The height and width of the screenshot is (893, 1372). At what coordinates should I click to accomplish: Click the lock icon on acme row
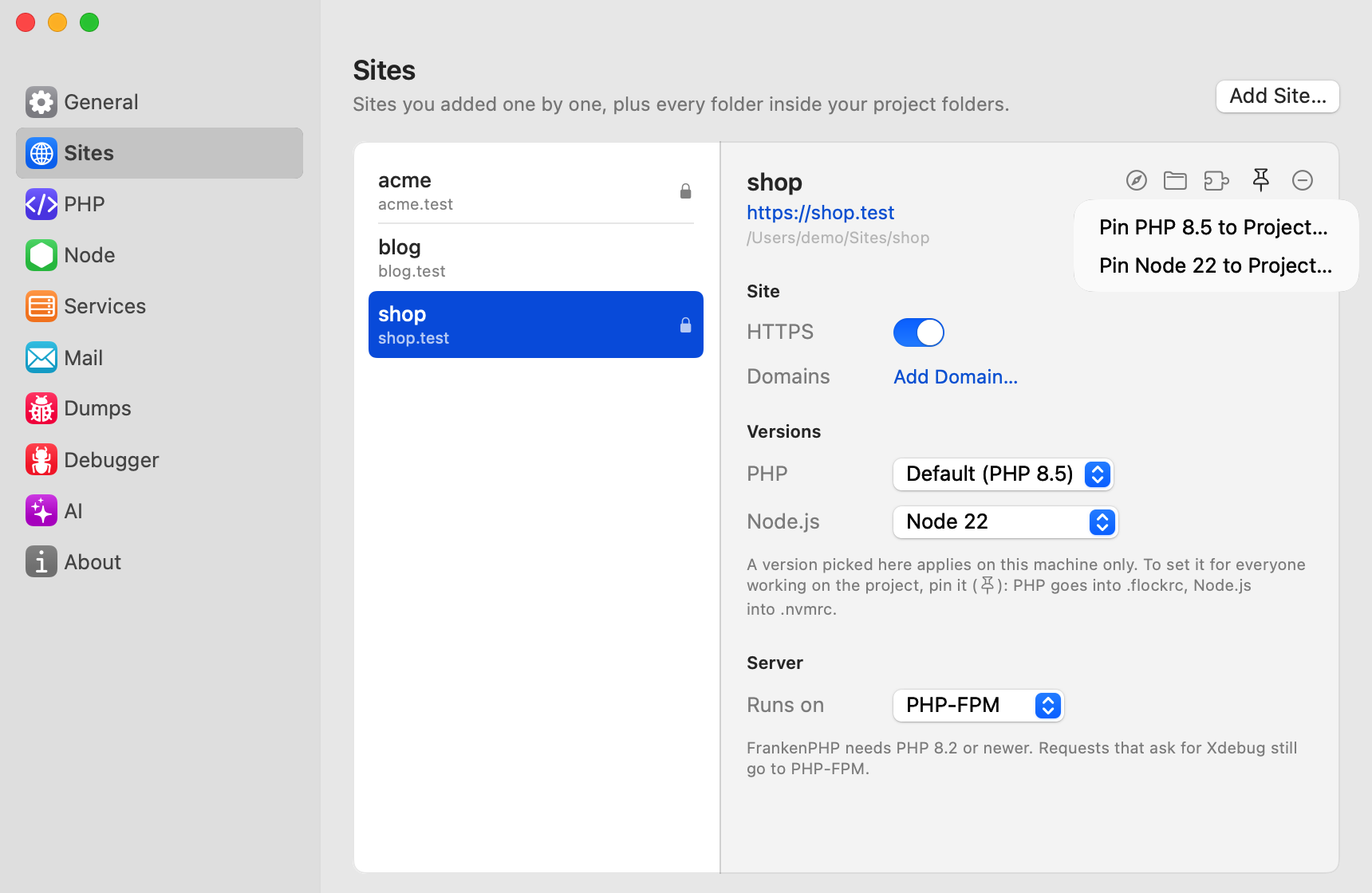(x=685, y=191)
